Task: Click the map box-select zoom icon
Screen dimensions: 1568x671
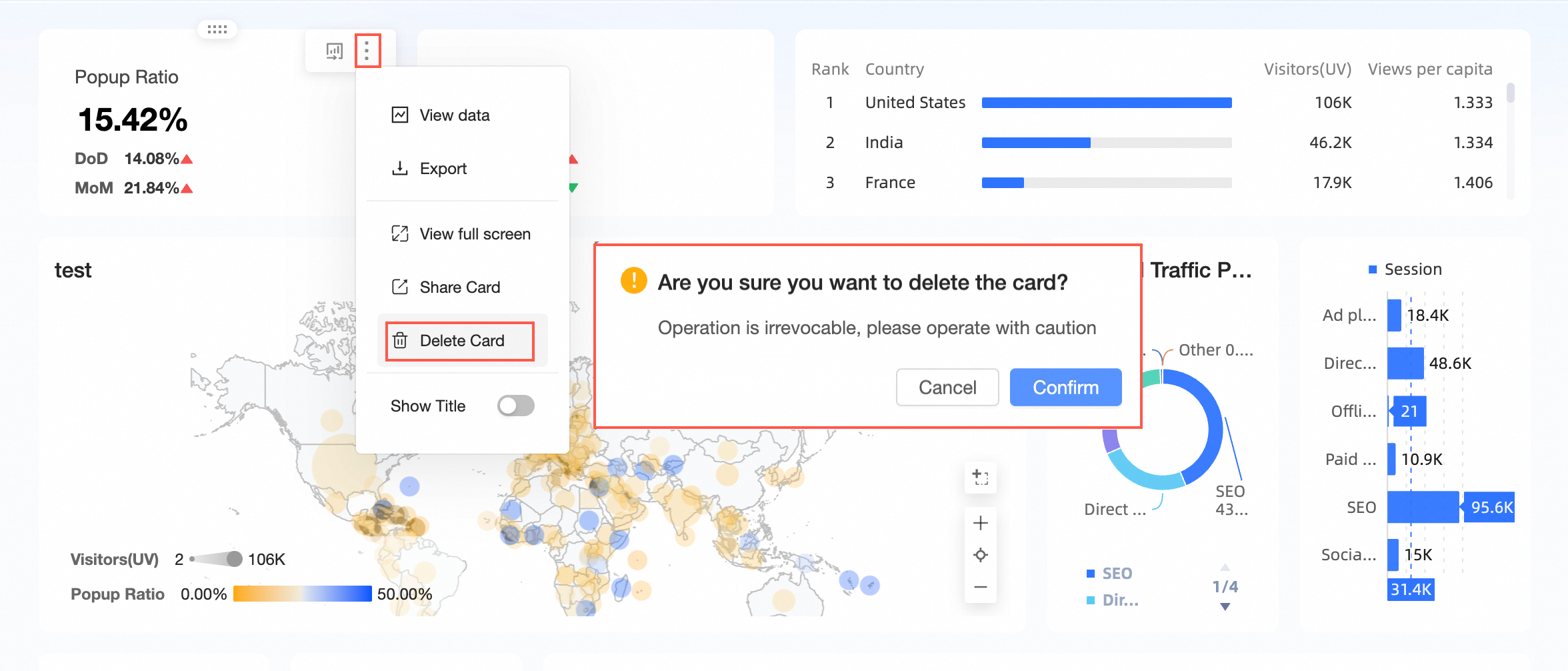Action: [980, 477]
